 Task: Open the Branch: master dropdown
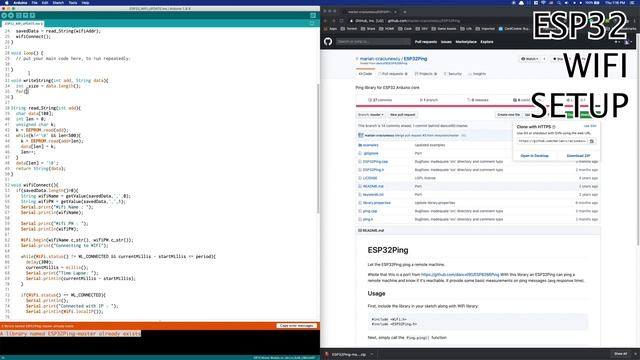tap(371, 115)
